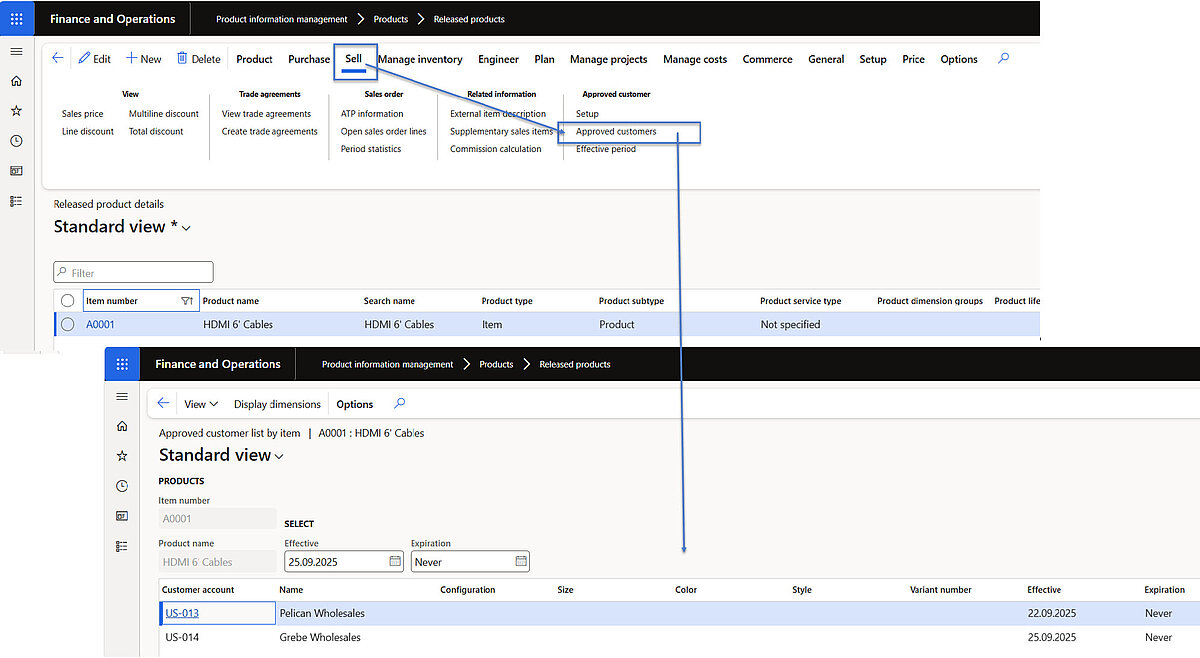1200x658 pixels.
Task: Open Favorites star icon in lower sidebar
Action: [122, 456]
